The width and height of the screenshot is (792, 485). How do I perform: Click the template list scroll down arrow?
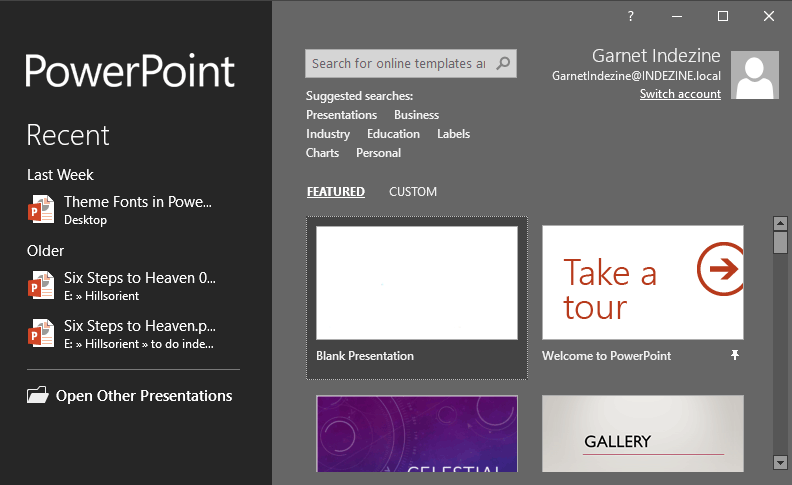(780, 462)
